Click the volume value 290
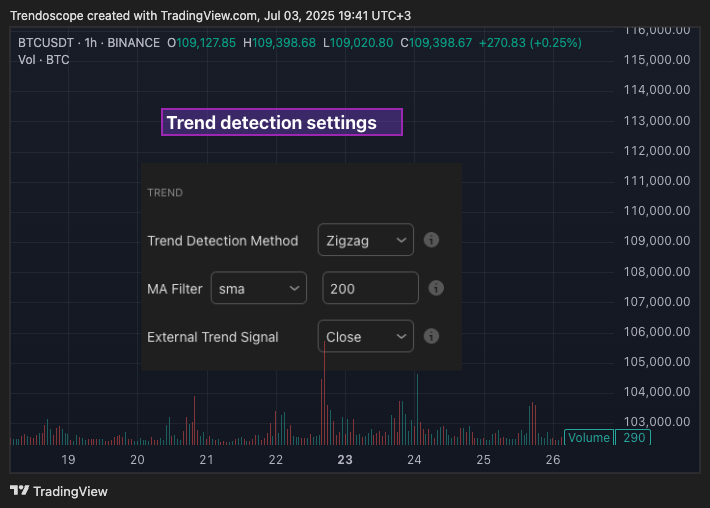 point(633,437)
